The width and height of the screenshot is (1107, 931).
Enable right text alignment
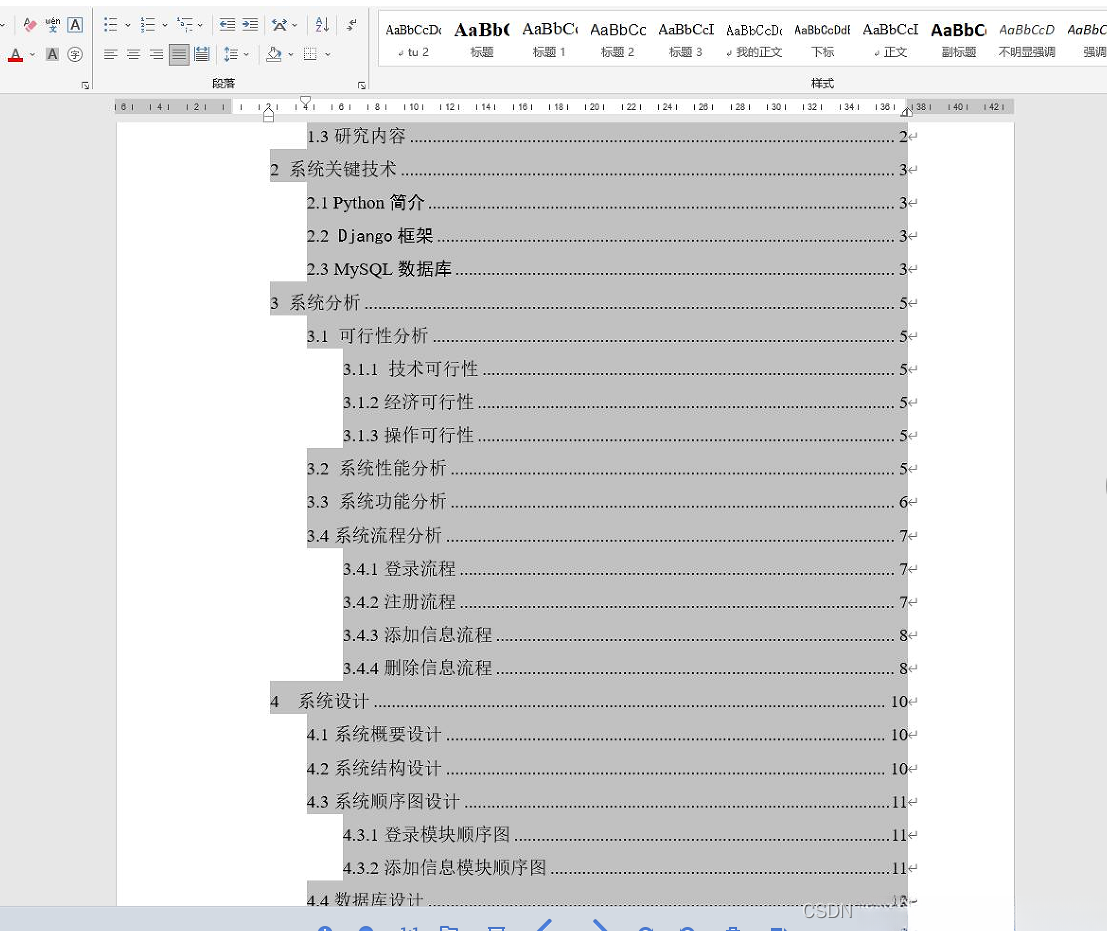tap(156, 54)
